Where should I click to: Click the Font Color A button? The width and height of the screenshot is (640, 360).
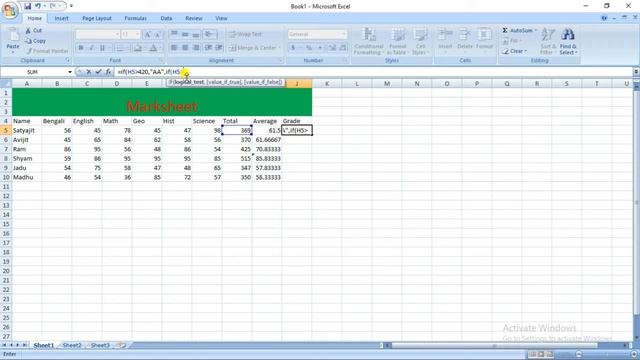click(153, 48)
